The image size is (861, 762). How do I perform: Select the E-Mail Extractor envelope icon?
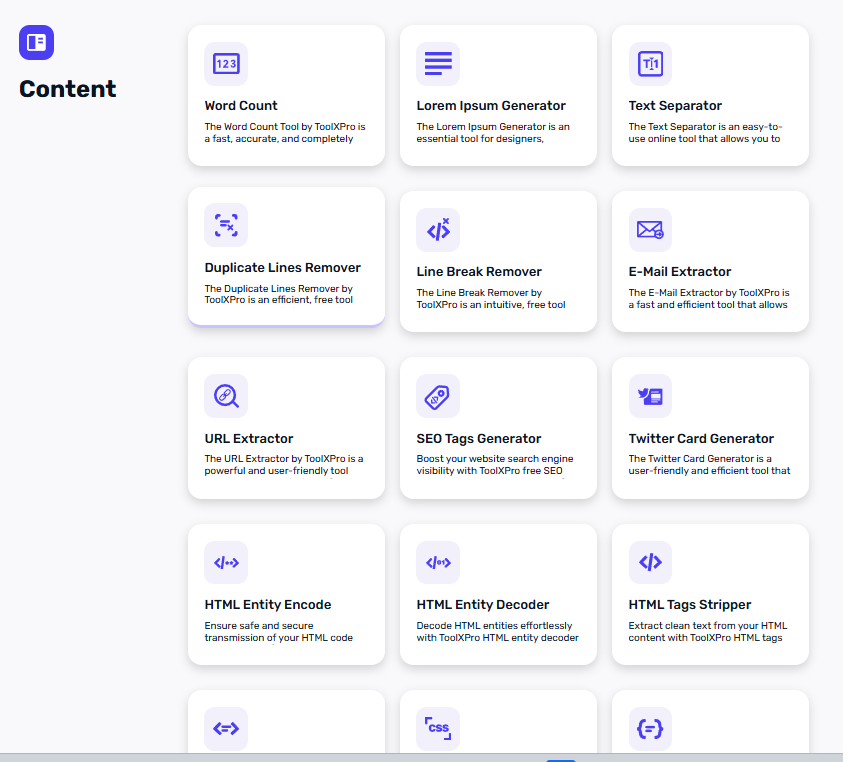[x=650, y=230]
